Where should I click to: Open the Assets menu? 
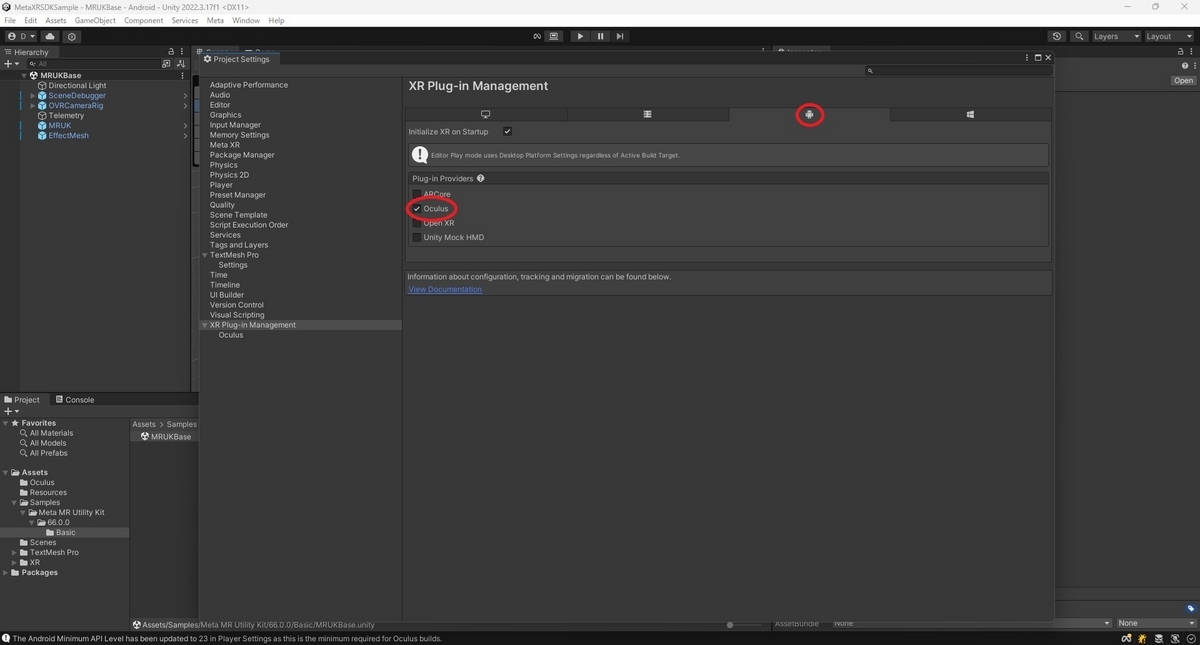pyautogui.click(x=56, y=20)
